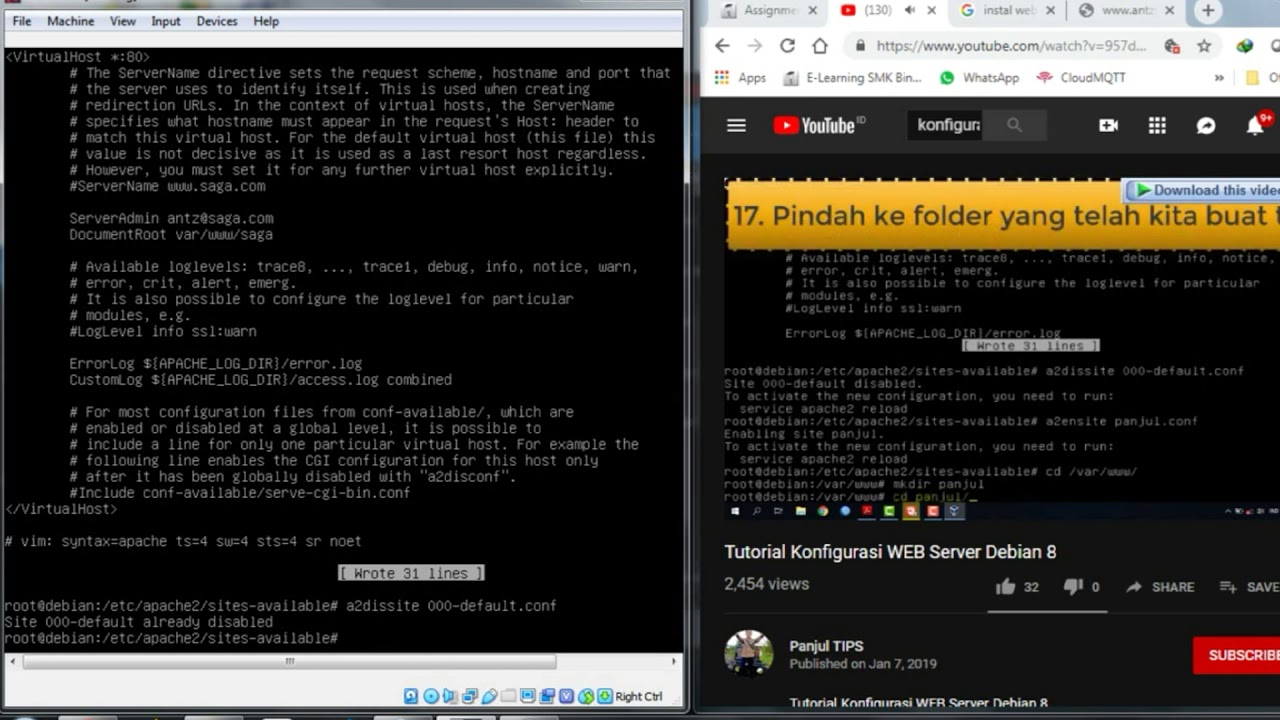Click the virtualization 'V' icon in VirtualBox status bar
Image resolution: width=1280 pixels, height=720 pixels.
click(567, 696)
